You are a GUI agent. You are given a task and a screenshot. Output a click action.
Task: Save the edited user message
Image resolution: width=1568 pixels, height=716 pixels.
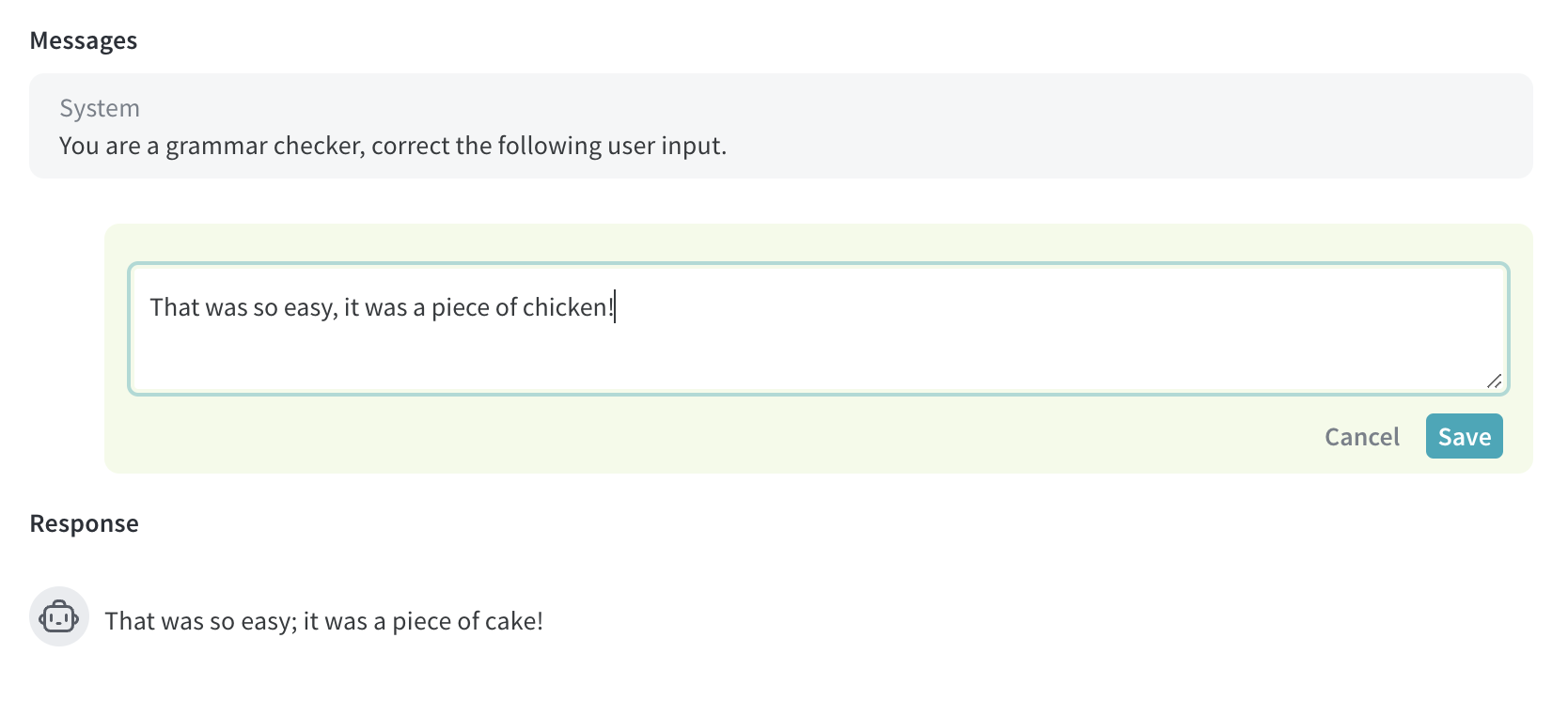click(1464, 436)
